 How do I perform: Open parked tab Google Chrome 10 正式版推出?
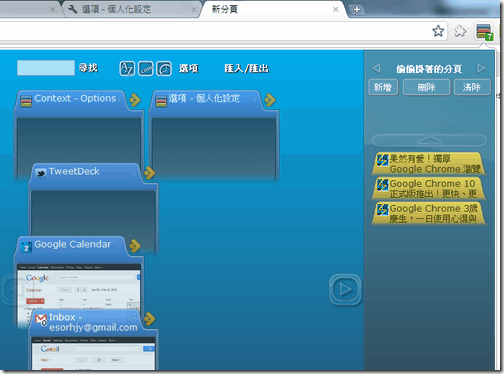click(429, 188)
